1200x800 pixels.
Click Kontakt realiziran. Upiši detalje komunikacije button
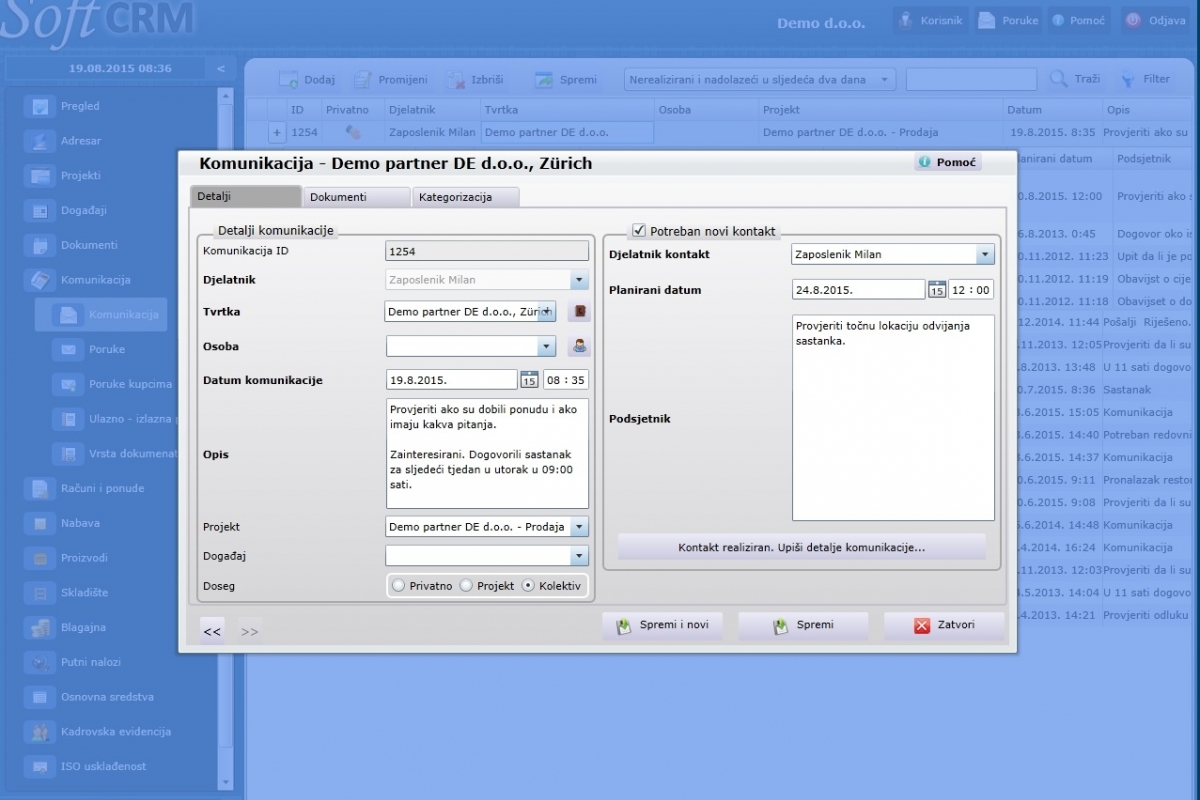coord(801,548)
